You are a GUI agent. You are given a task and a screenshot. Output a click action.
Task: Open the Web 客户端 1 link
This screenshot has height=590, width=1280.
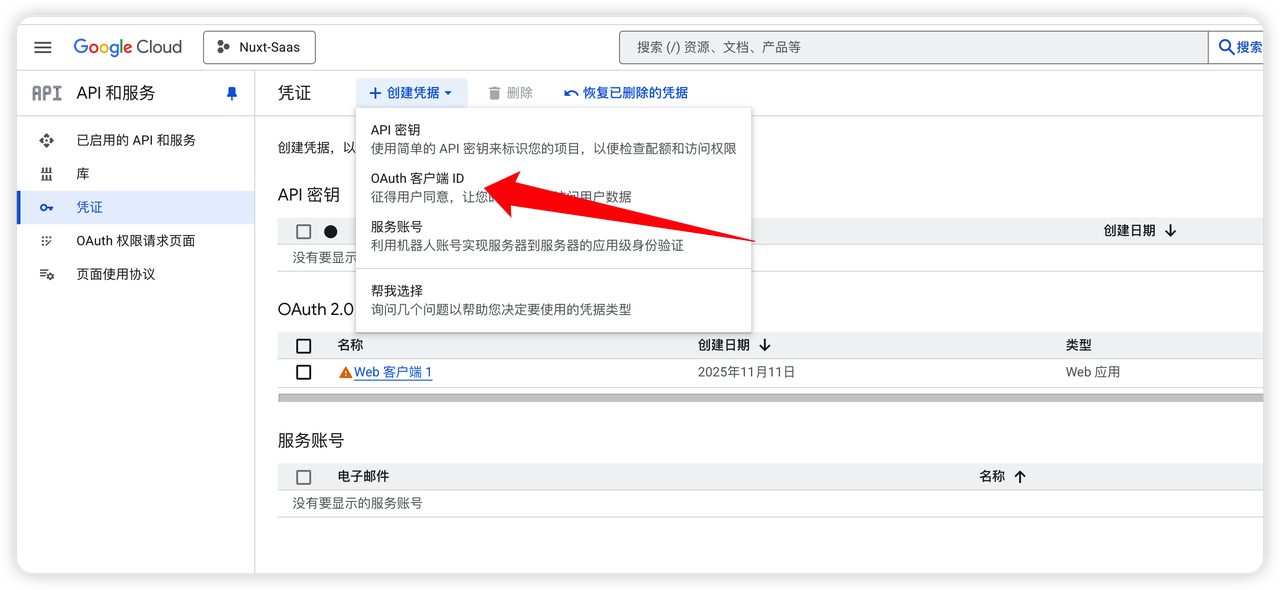393,372
